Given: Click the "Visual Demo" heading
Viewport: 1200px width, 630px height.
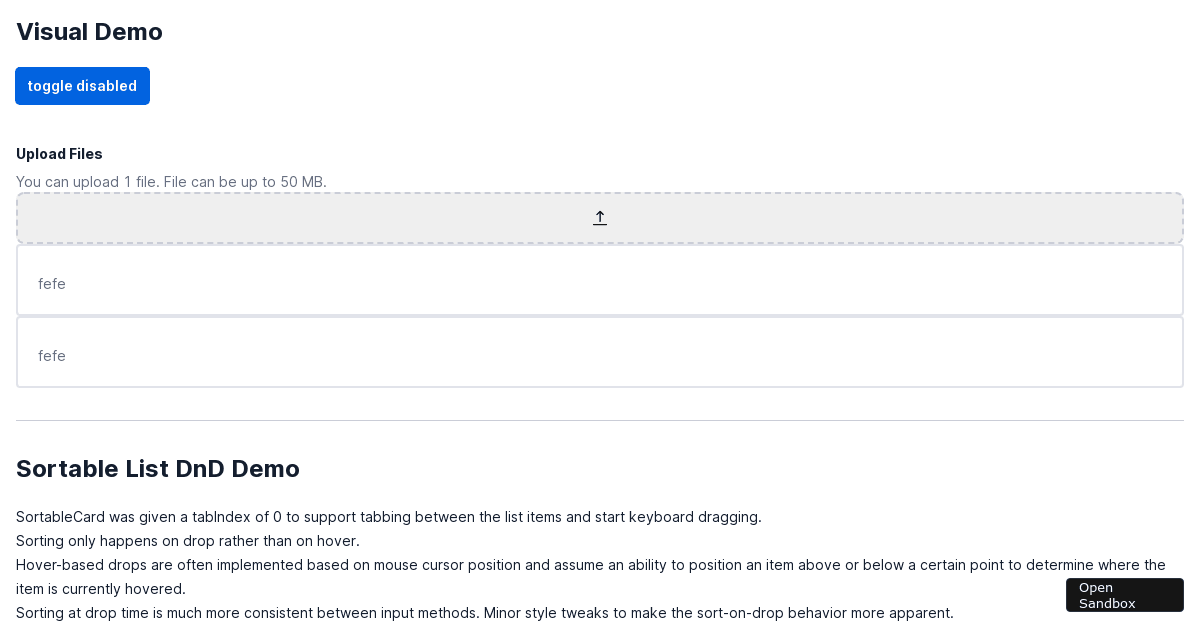Looking at the screenshot, I should [x=89, y=32].
